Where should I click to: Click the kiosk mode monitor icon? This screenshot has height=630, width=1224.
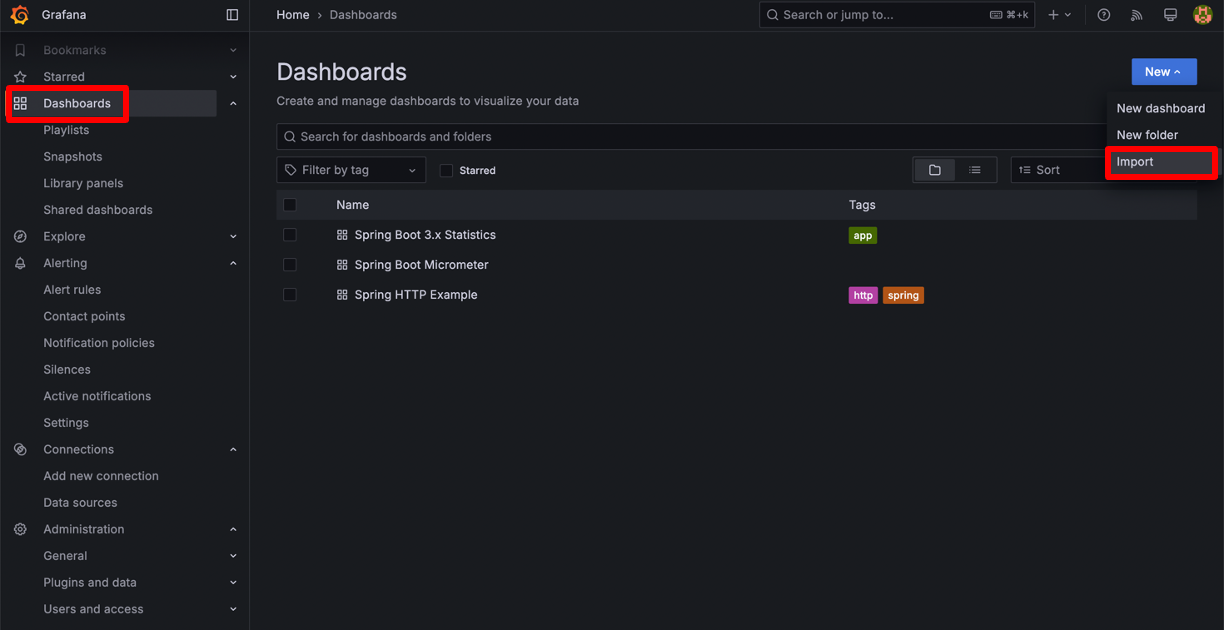pyautogui.click(x=1170, y=15)
